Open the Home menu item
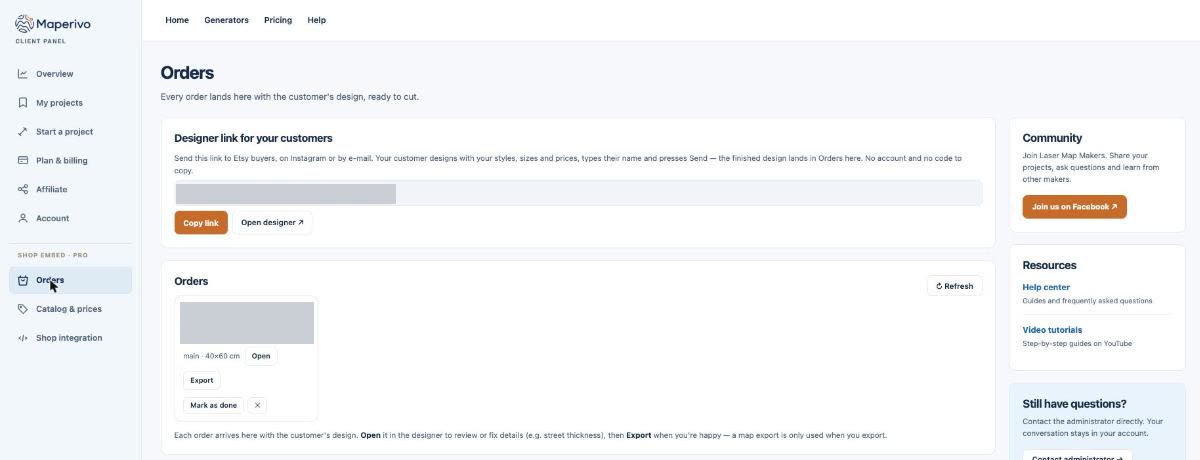Screen dimensions: 1200x460 pos(177,20)
